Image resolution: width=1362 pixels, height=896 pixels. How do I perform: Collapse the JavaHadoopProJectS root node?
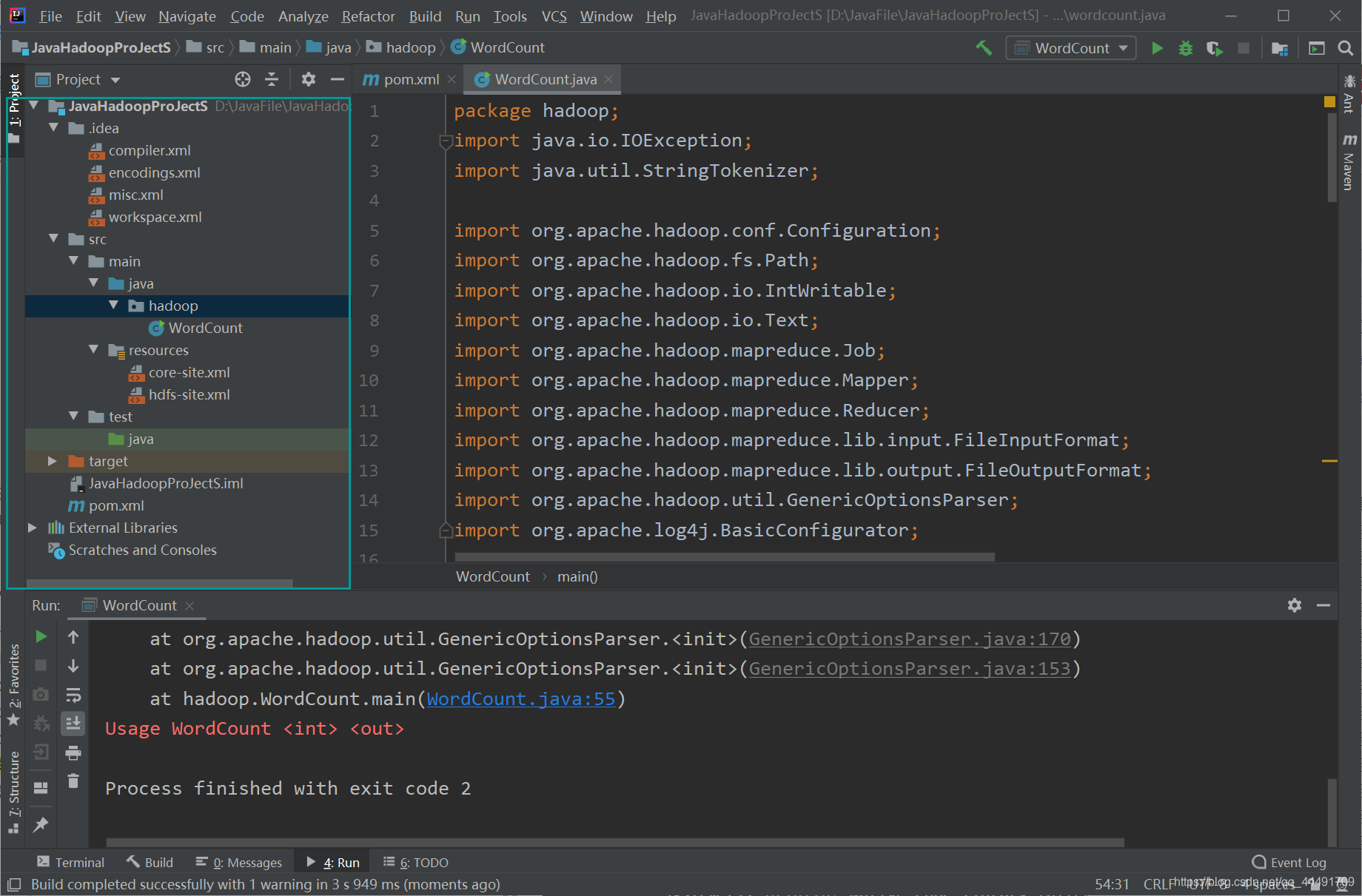pos(33,106)
